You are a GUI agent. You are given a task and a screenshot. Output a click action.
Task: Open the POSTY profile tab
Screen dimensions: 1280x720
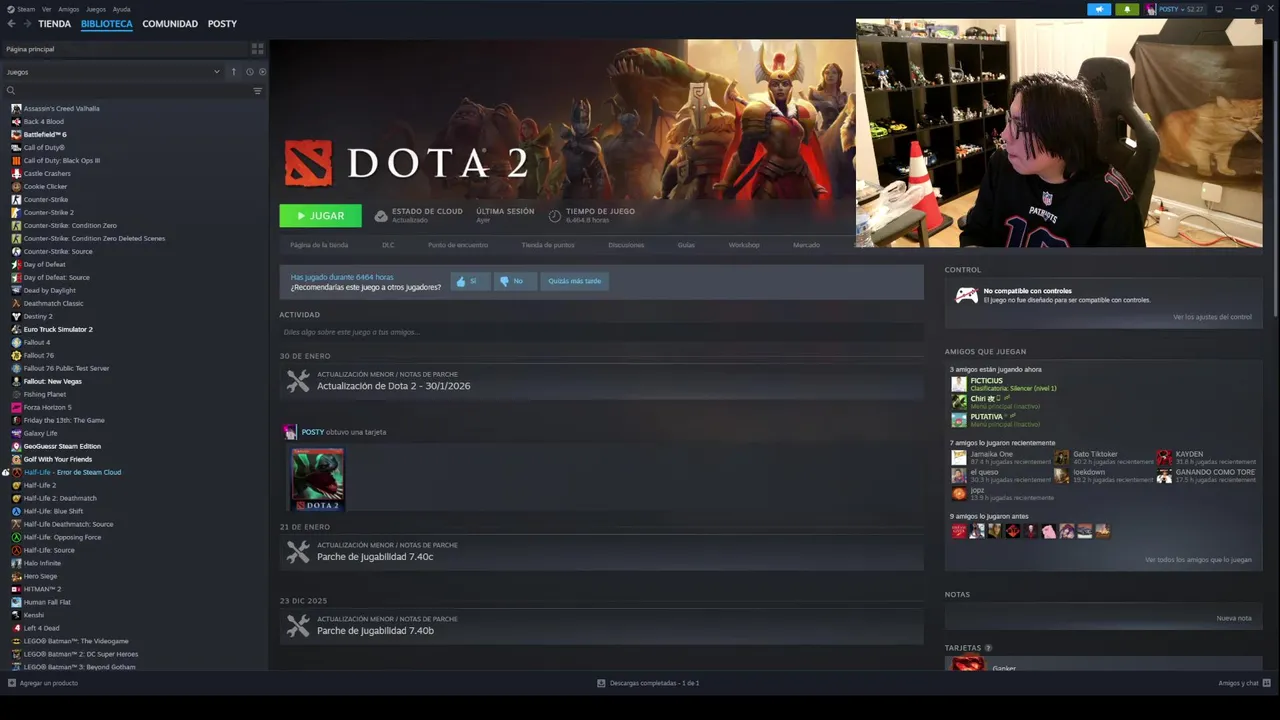[222, 24]
